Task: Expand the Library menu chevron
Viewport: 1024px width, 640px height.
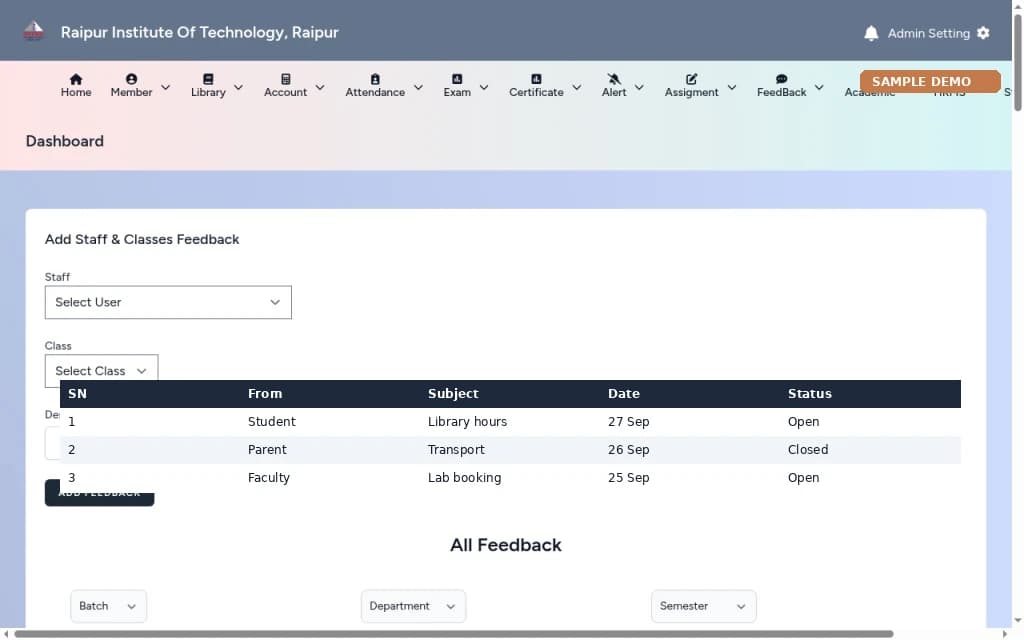Action: point(238,87)
